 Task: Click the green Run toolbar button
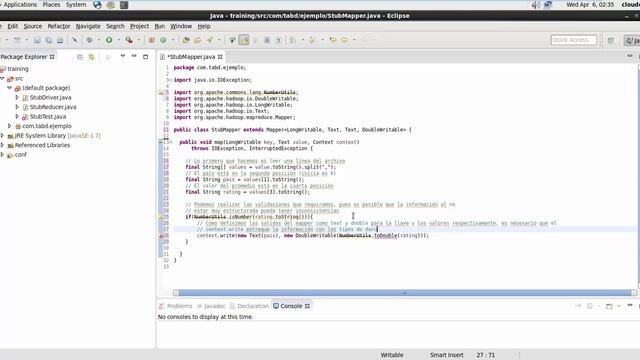(x=109, y=40)
